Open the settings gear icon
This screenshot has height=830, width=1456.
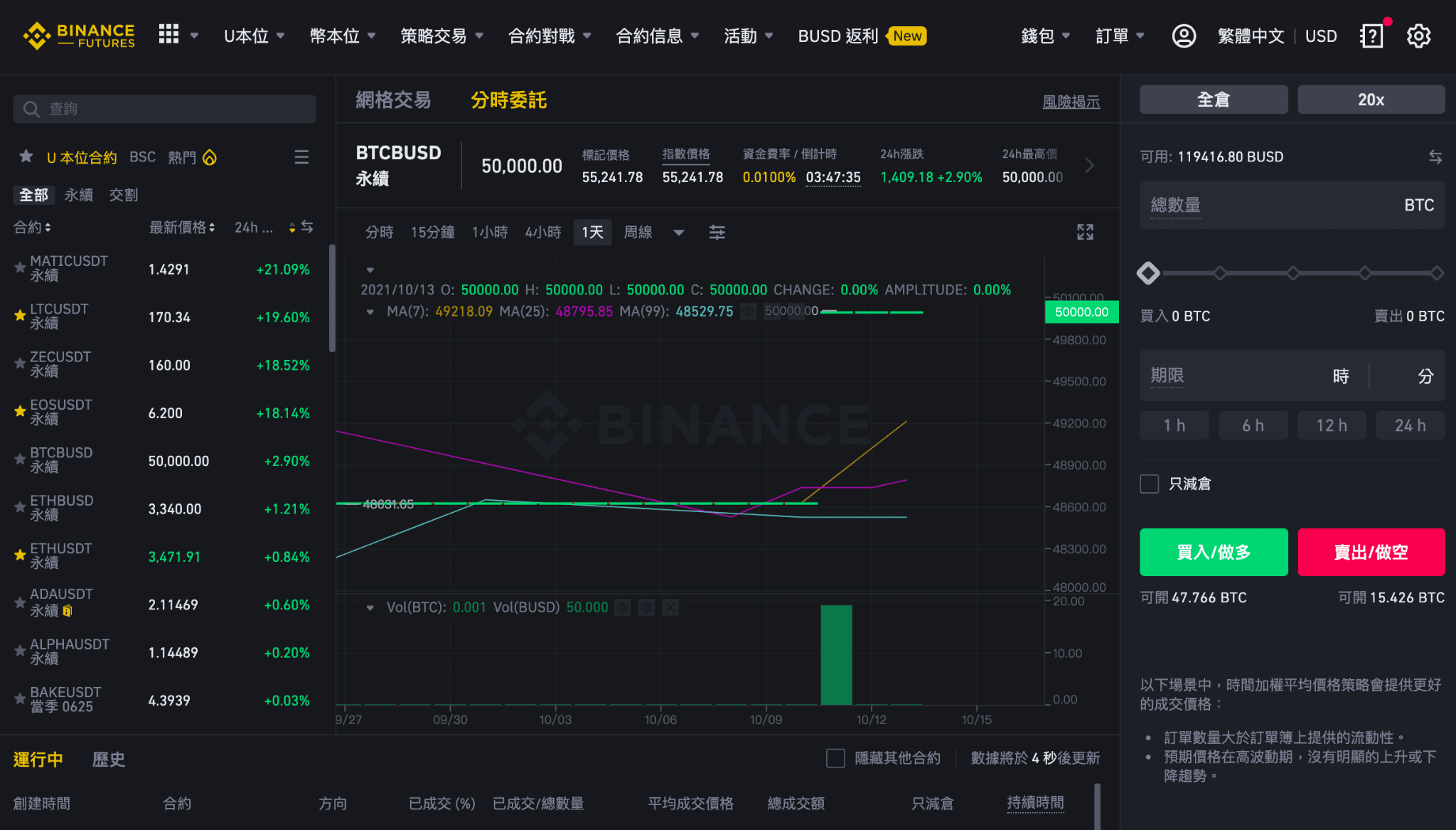click(x=1418, y=36)
